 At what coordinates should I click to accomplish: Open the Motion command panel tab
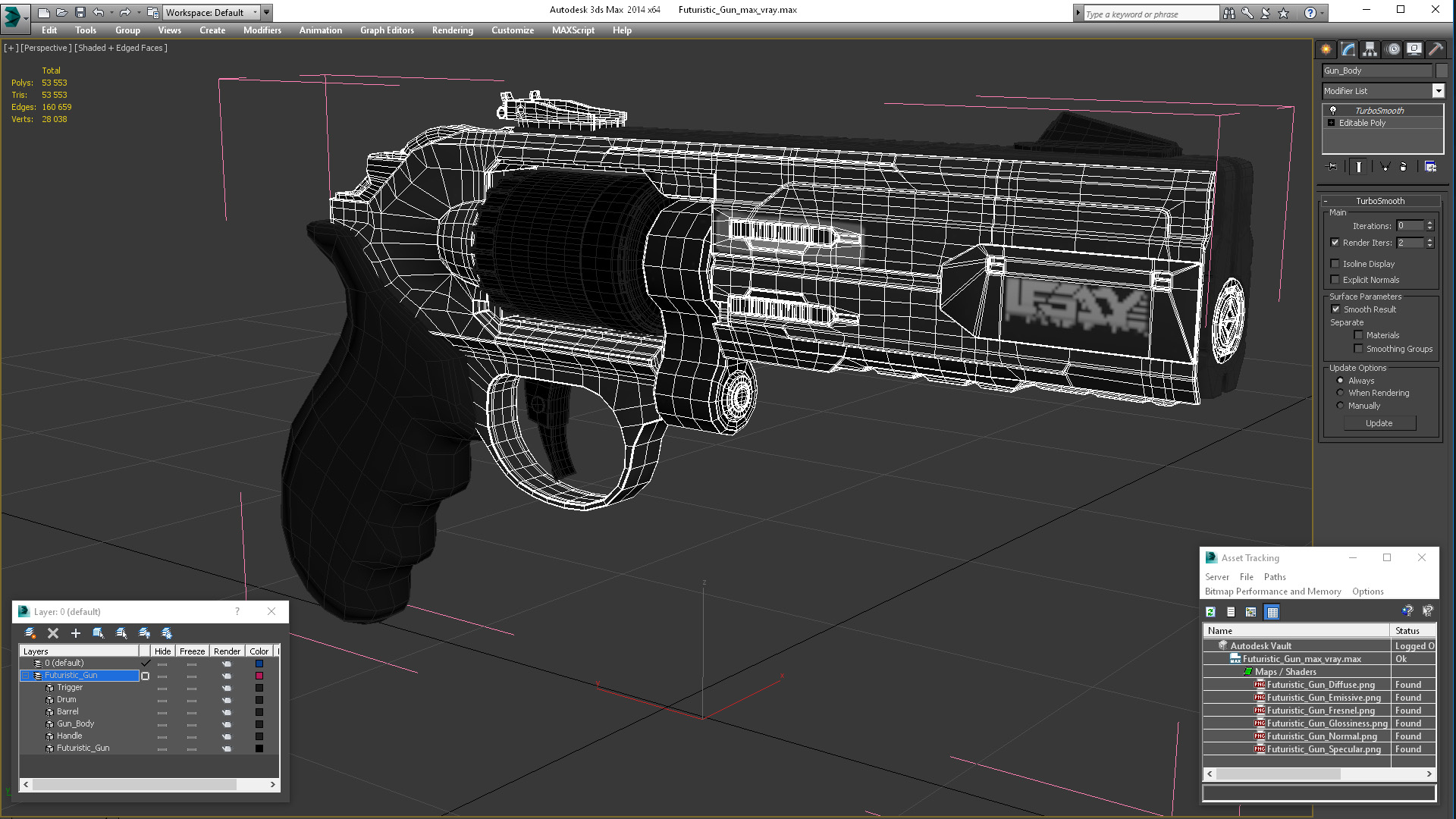pos(1393,49)
